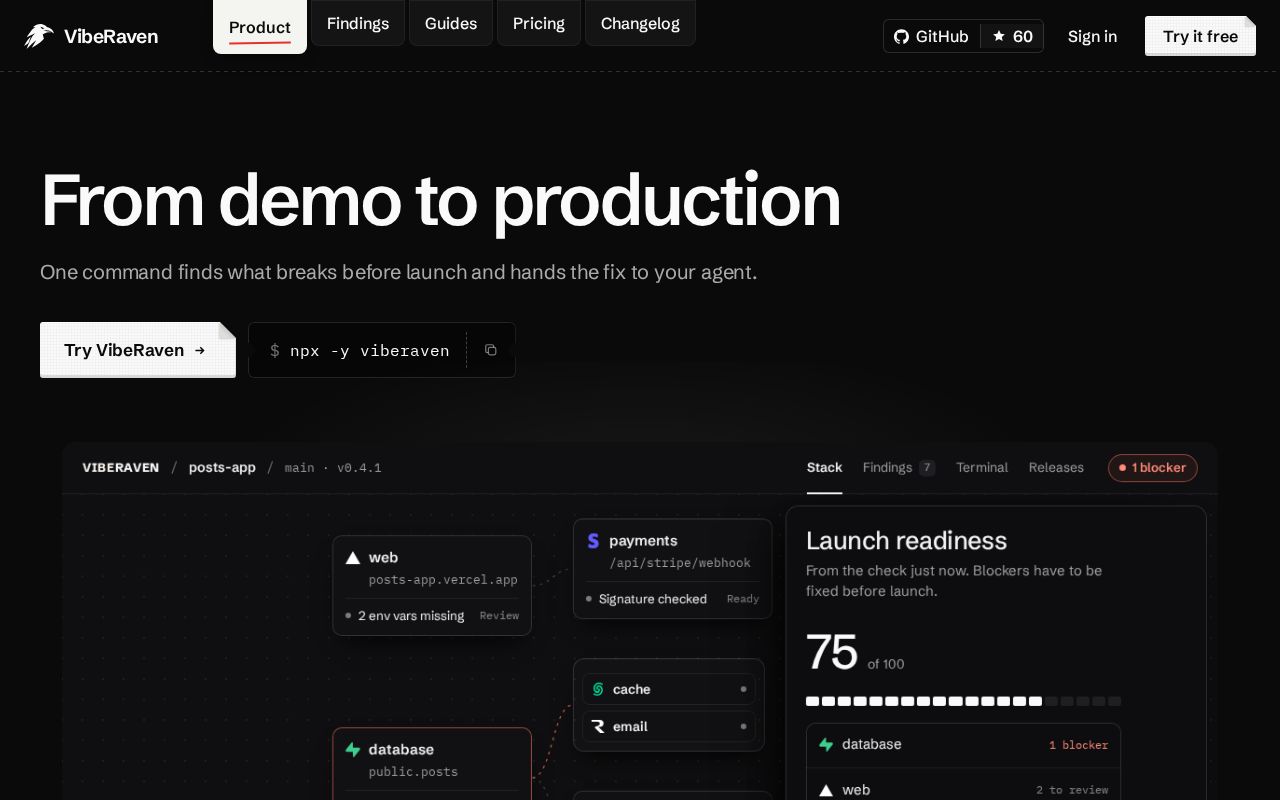
Task: Click the npx -y viberaven command text
Action: (370, 351)
